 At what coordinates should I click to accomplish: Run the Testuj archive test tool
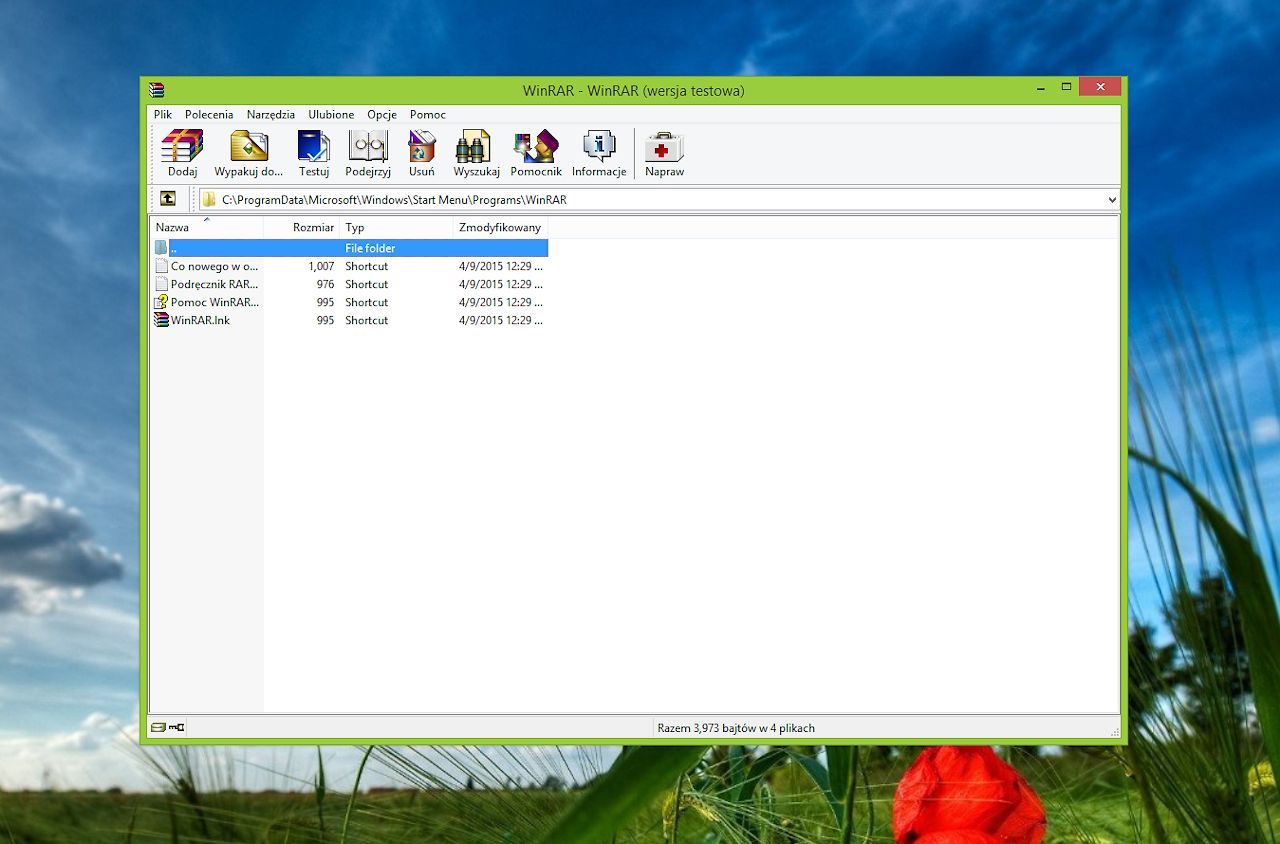click(314, 146)
